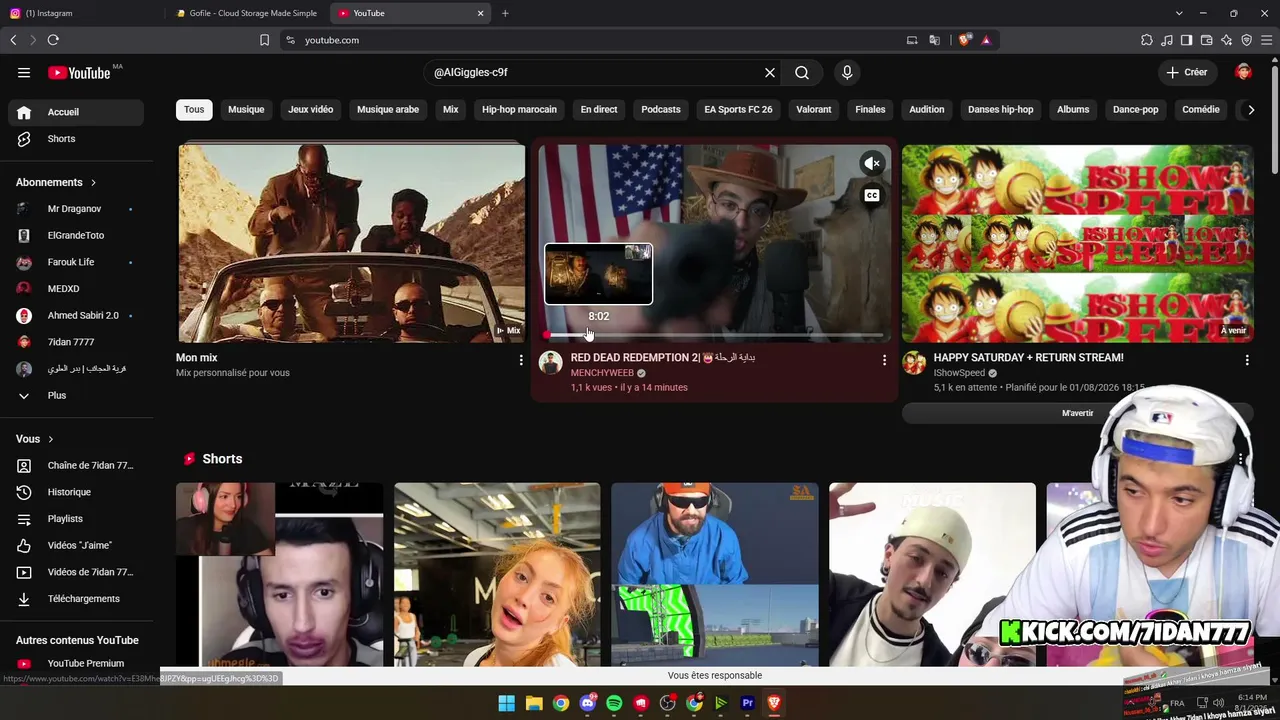Screen dimensions: 1280x720
Task: Select the Tous filter chip
Action: (194, 109)
